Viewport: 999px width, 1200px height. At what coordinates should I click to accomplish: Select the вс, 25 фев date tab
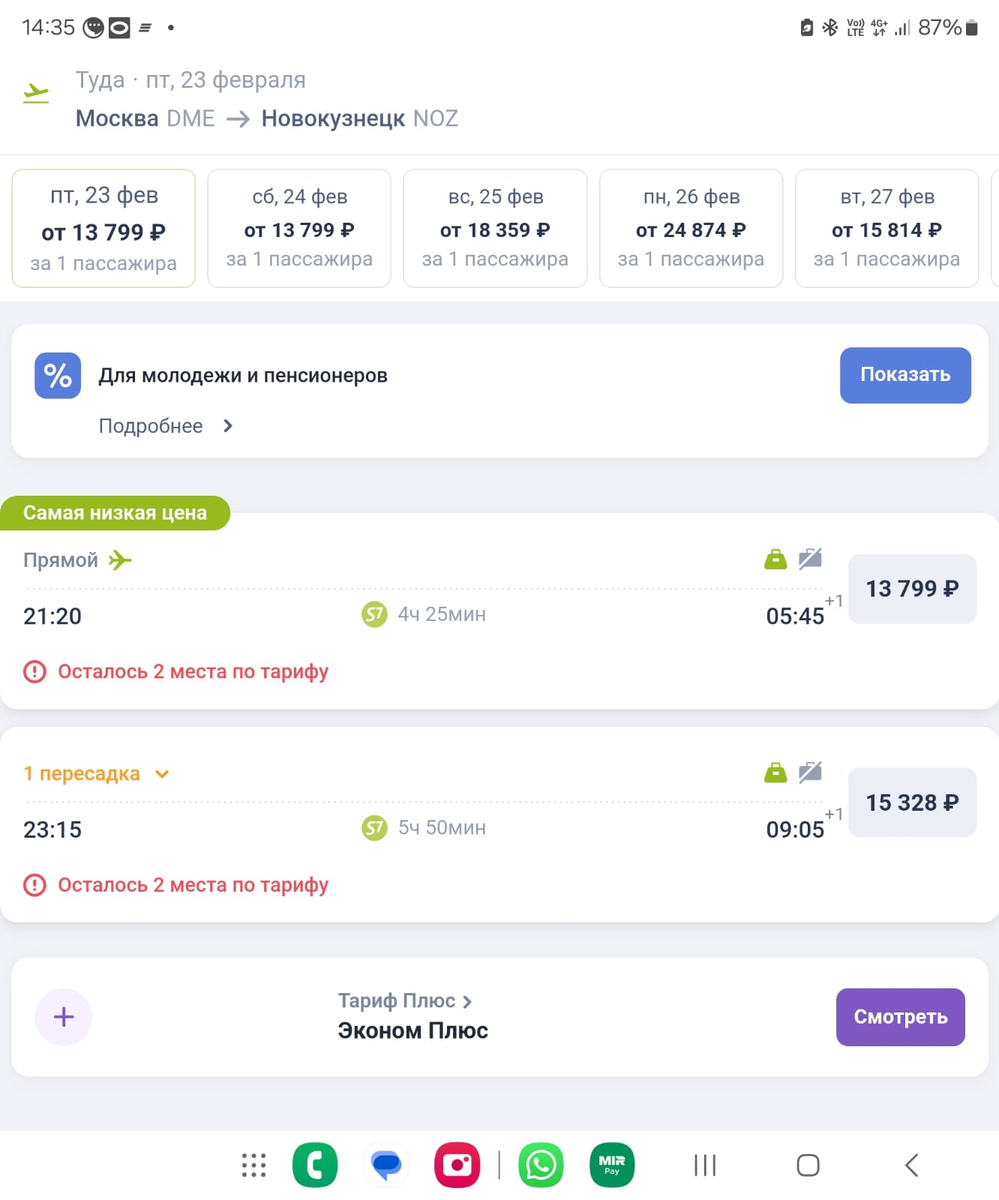pos(495,228)
